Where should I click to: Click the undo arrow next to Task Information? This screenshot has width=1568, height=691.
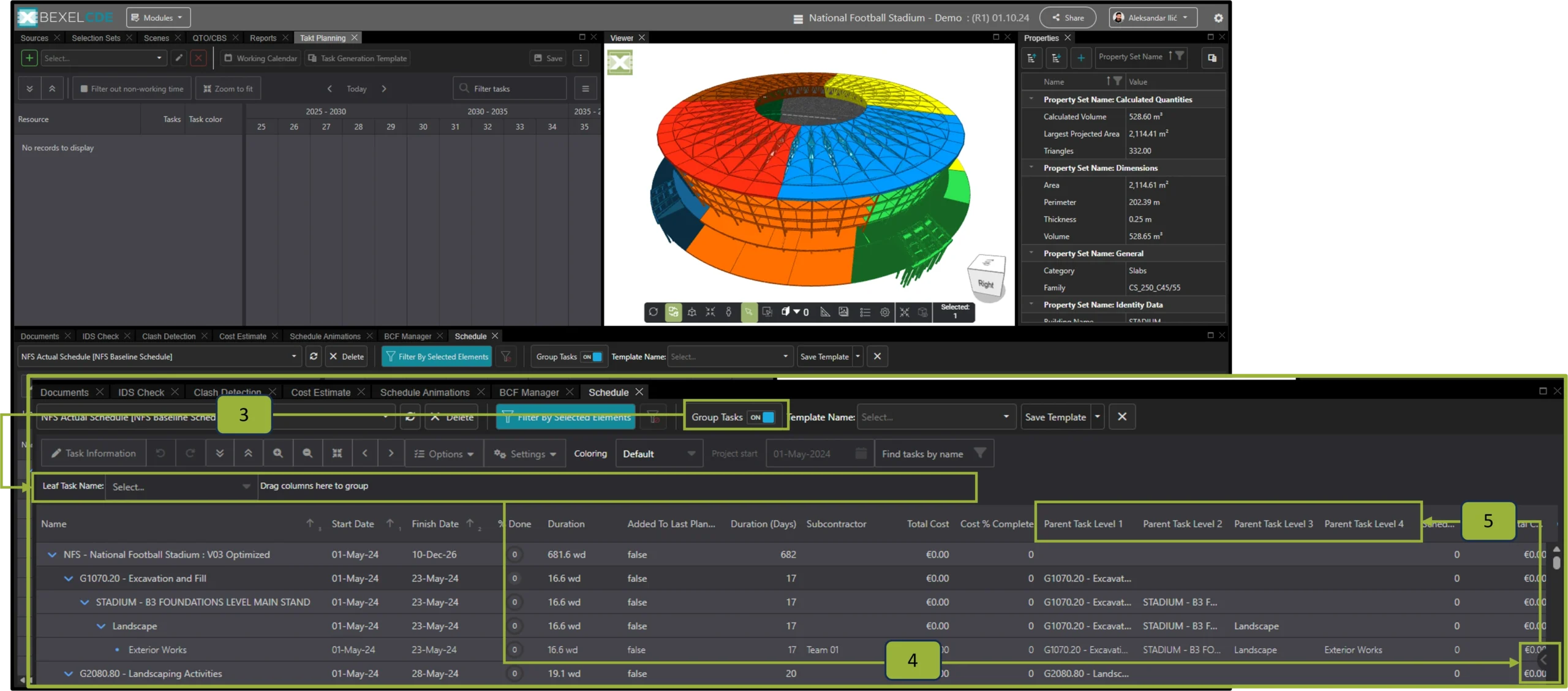click(160, 453)
